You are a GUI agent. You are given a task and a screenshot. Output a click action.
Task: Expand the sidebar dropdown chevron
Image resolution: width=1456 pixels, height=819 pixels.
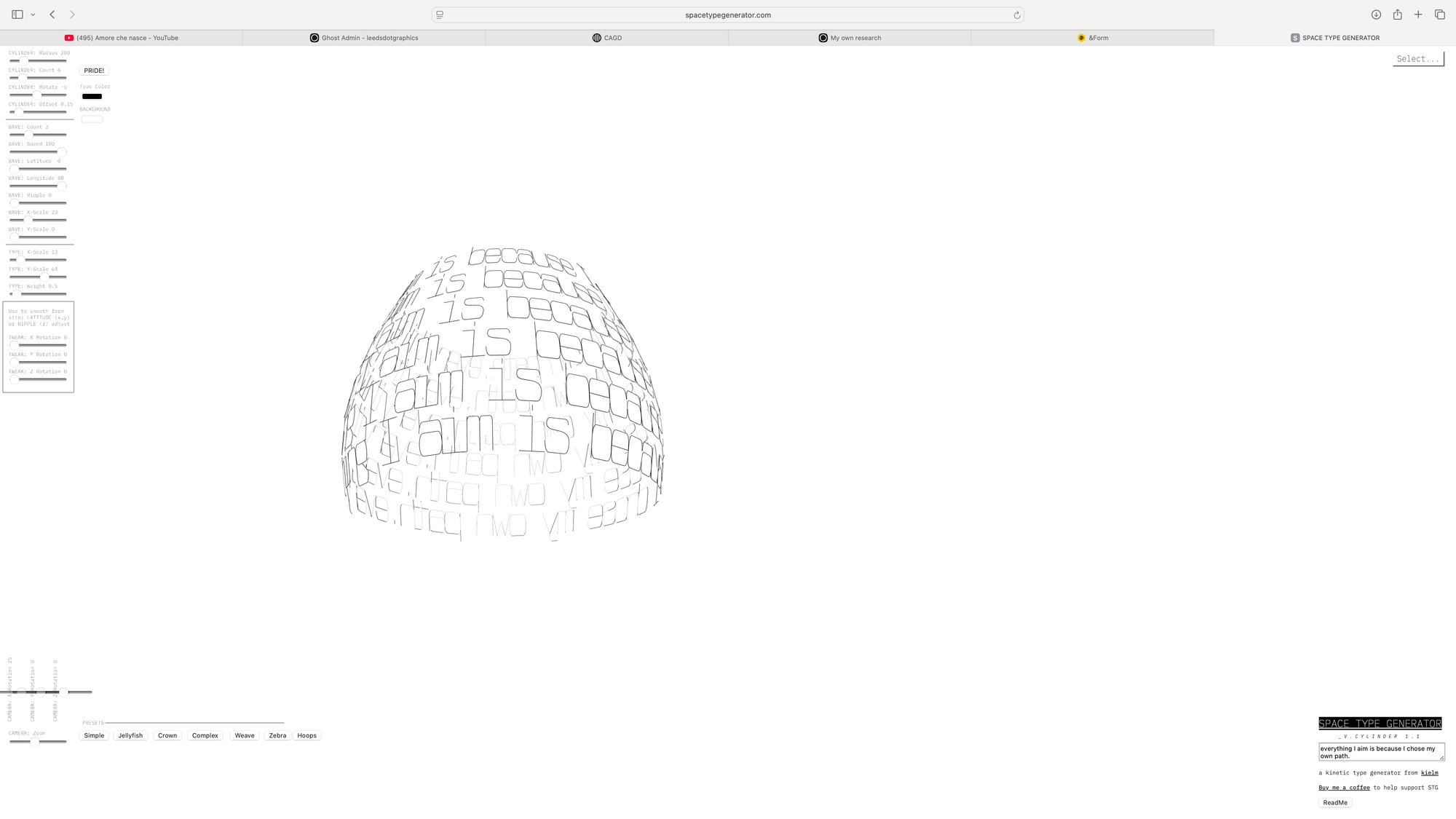pos(33,15)
